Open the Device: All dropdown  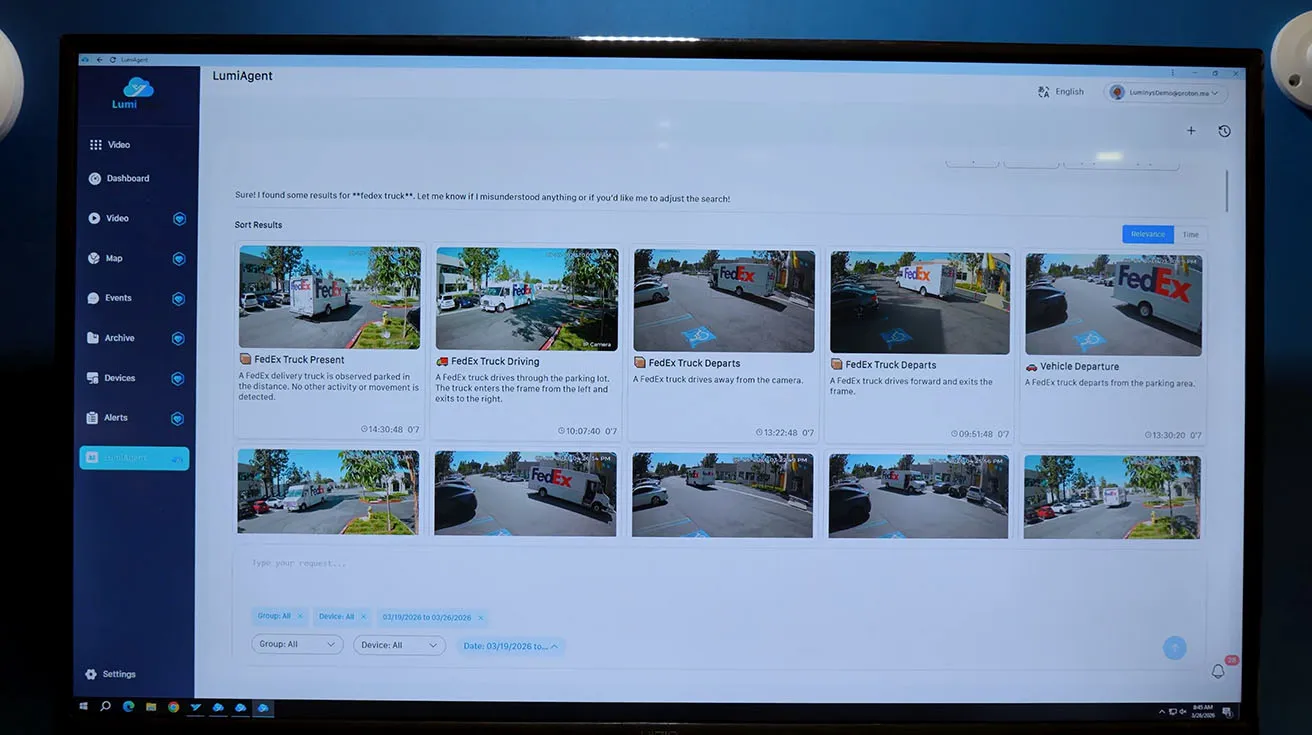click(x=399, y=645)
